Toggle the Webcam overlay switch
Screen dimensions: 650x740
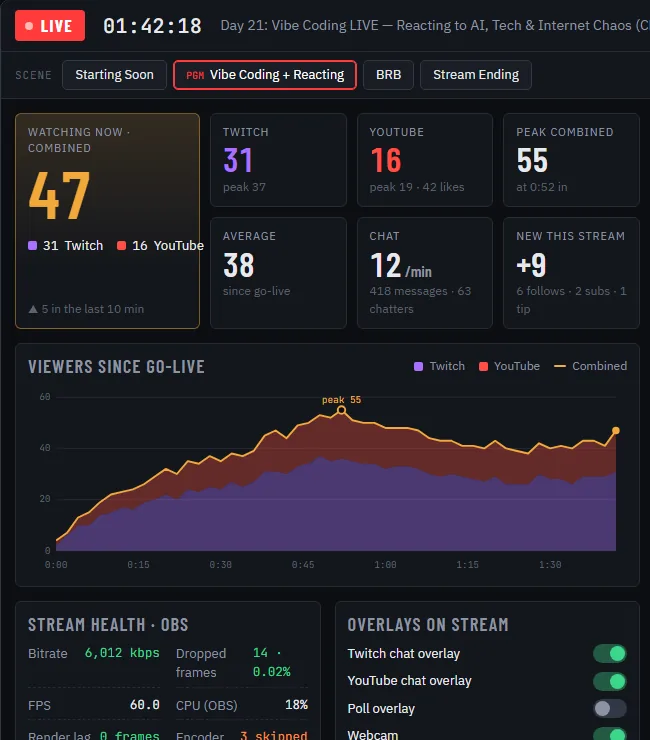pyautogui.click(x=610, y=734)
